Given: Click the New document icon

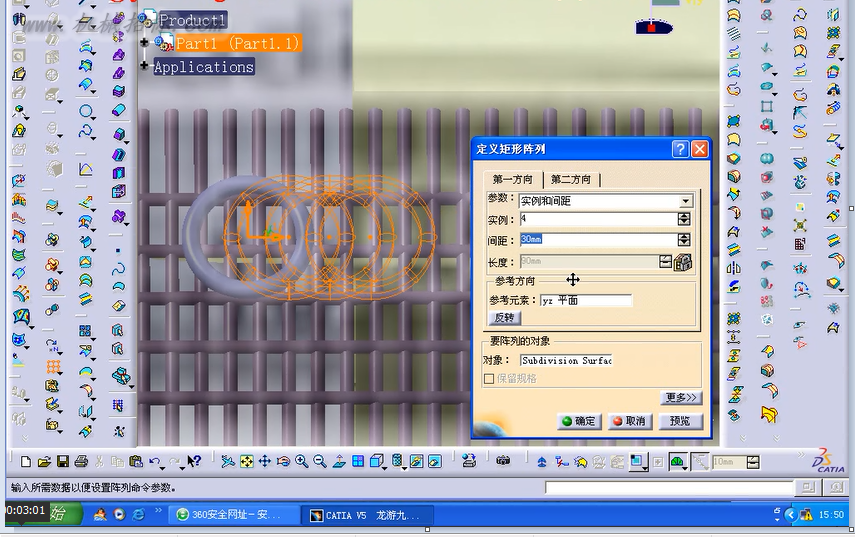Looking at the screenshot, I should point(25,462).
